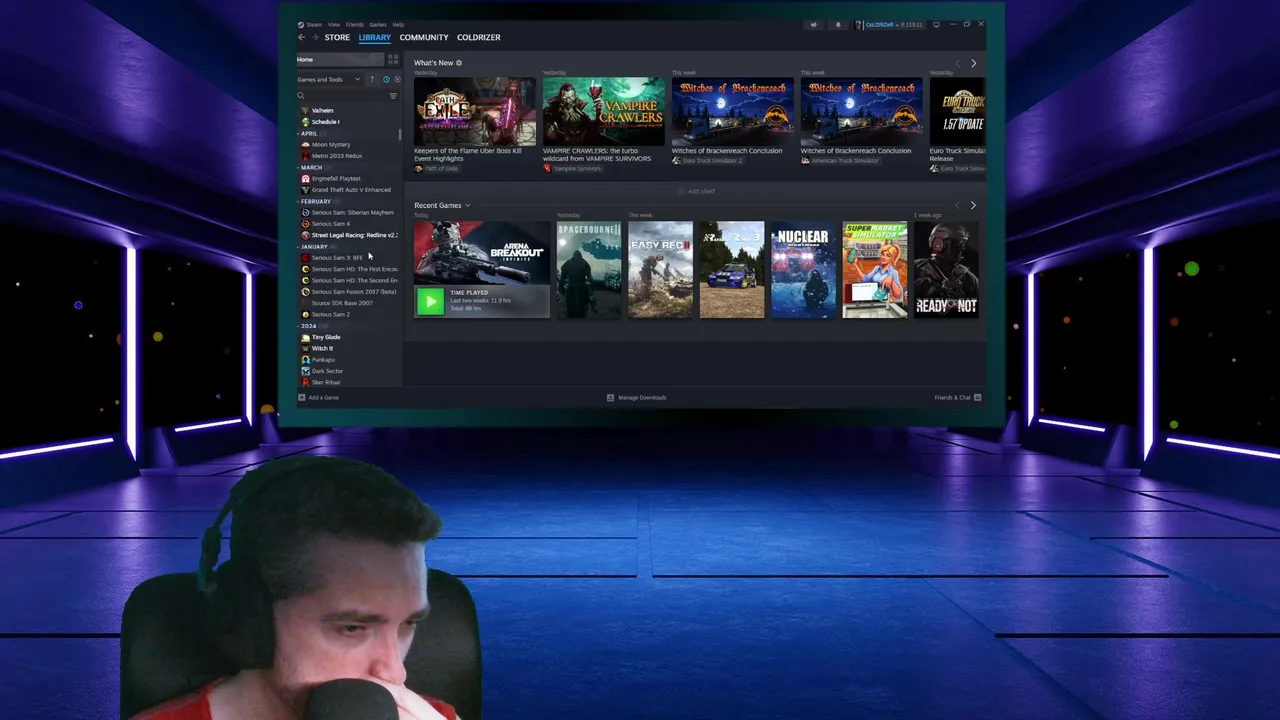Advance Recent Games with the right arrow

[x=974, y=205]
